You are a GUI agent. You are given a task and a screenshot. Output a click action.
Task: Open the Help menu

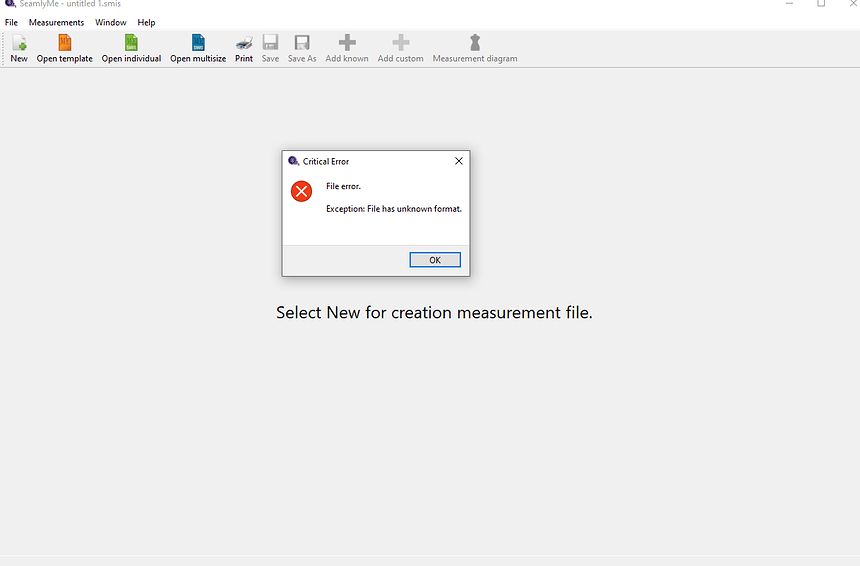coord(146,22)
